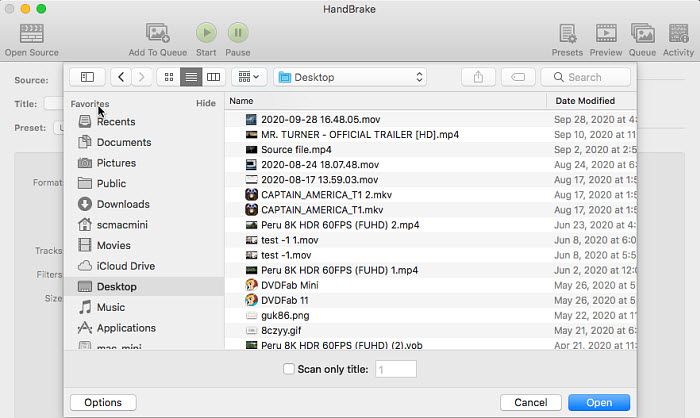Click the Share button in dialog
This screenshot has height=418, width=700.
478,77
